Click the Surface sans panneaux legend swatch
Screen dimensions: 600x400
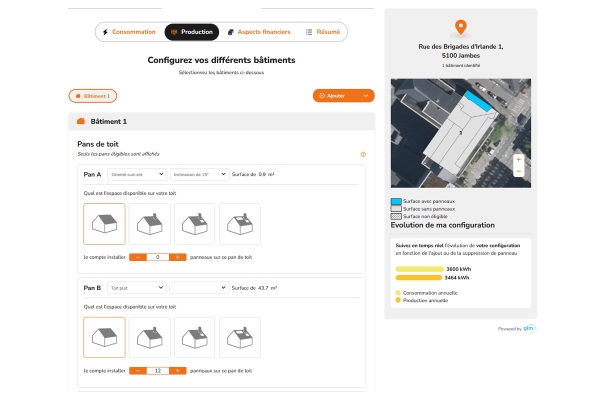coord(396,209)
